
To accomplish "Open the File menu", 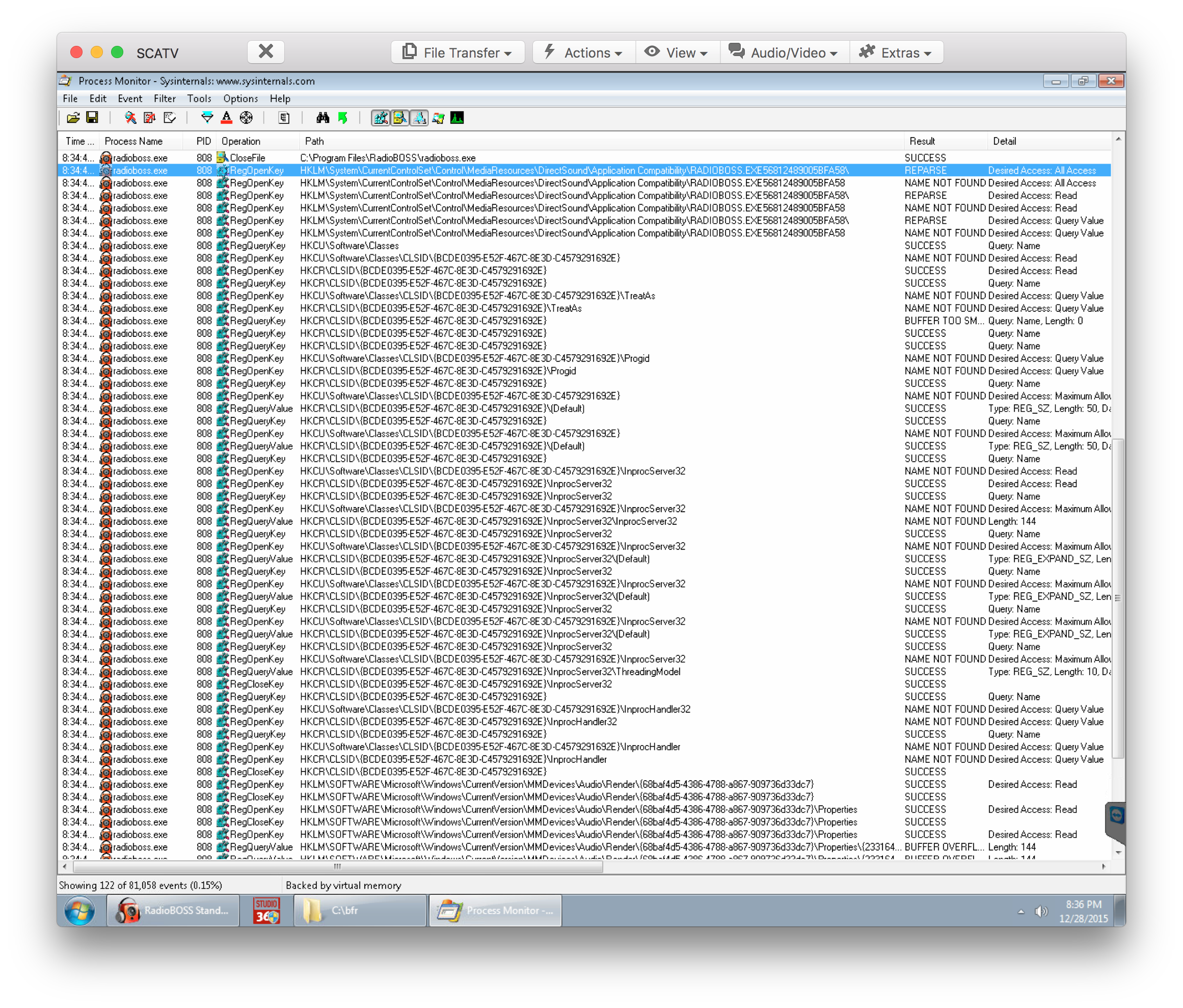I will [x=70, y=99].
